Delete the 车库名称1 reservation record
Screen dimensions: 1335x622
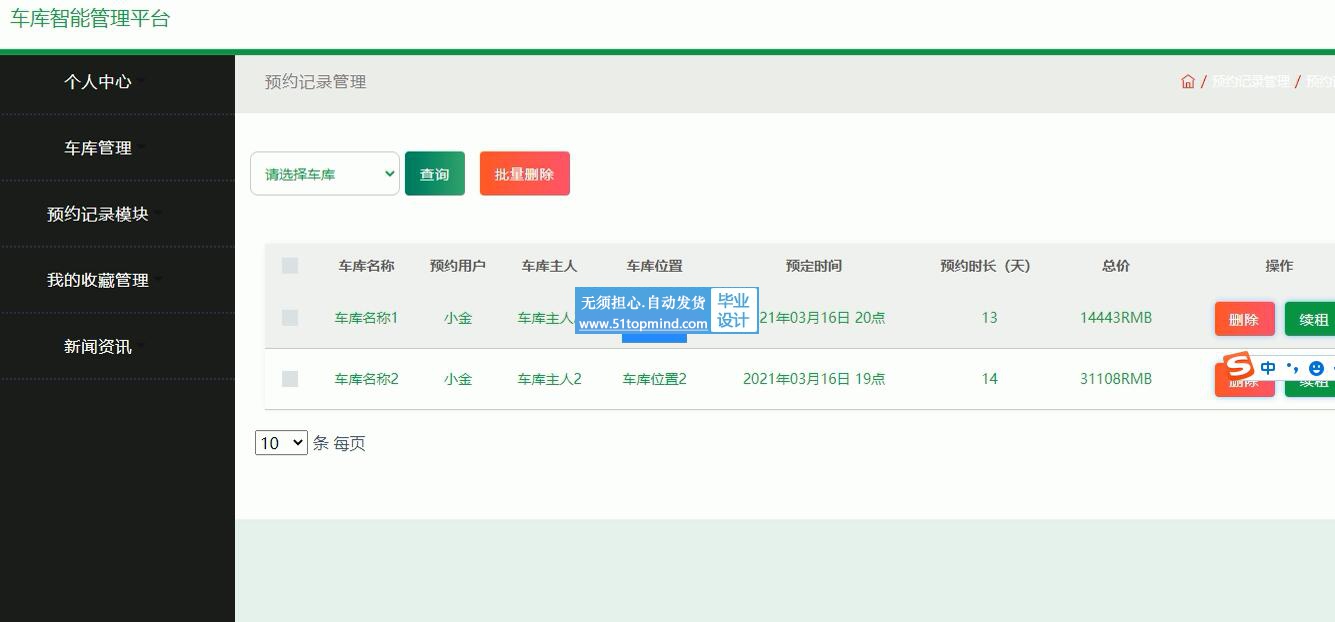[x=1245, y=320]
